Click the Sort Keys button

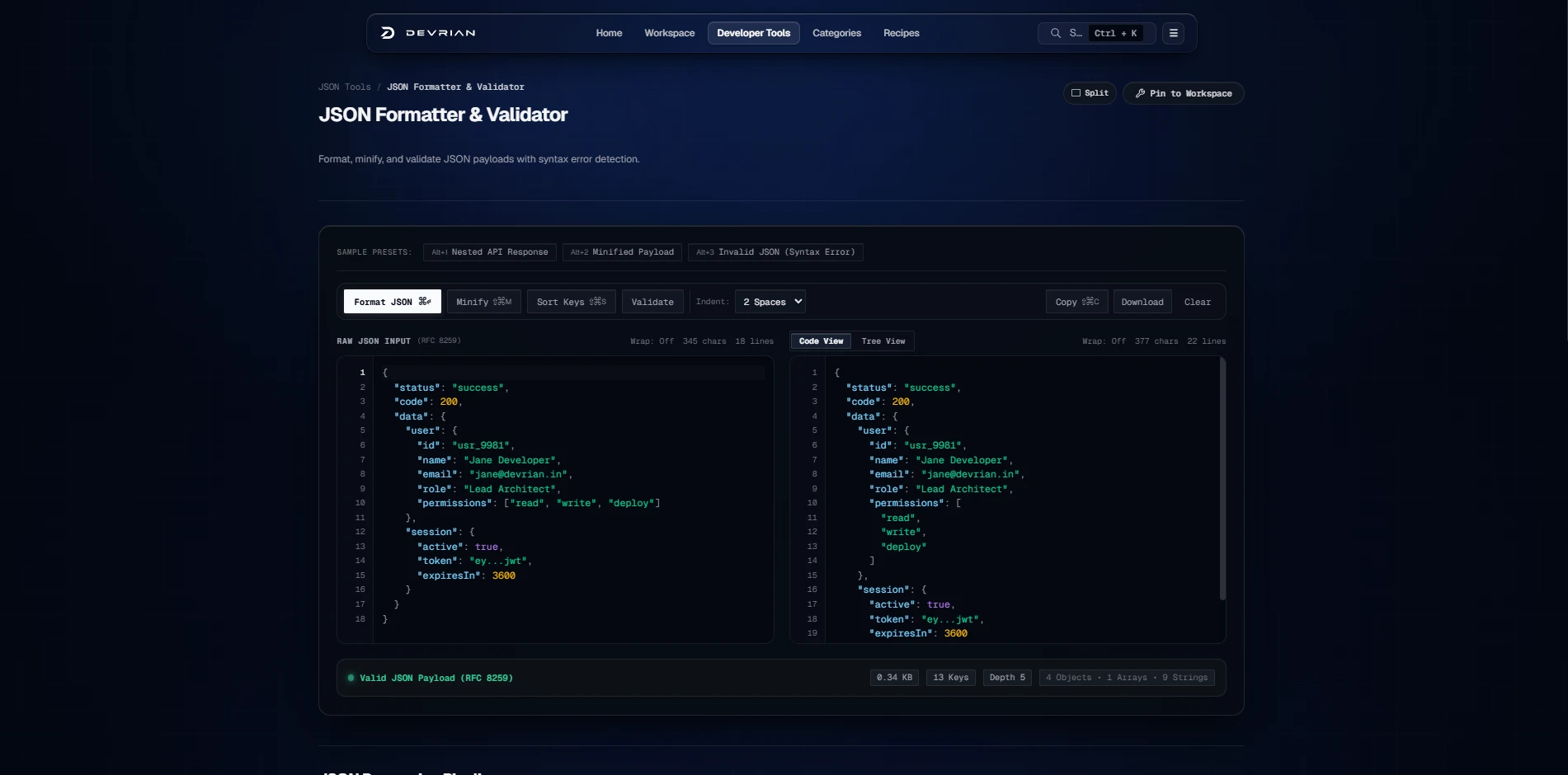(571, 302)
